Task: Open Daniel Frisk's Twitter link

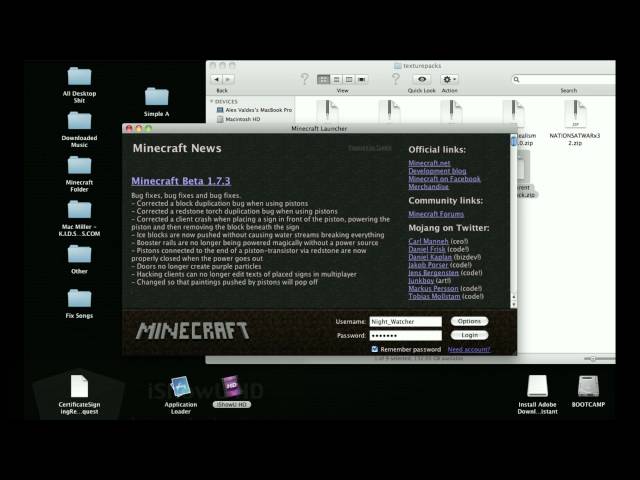Action: [x=427, y=249]
